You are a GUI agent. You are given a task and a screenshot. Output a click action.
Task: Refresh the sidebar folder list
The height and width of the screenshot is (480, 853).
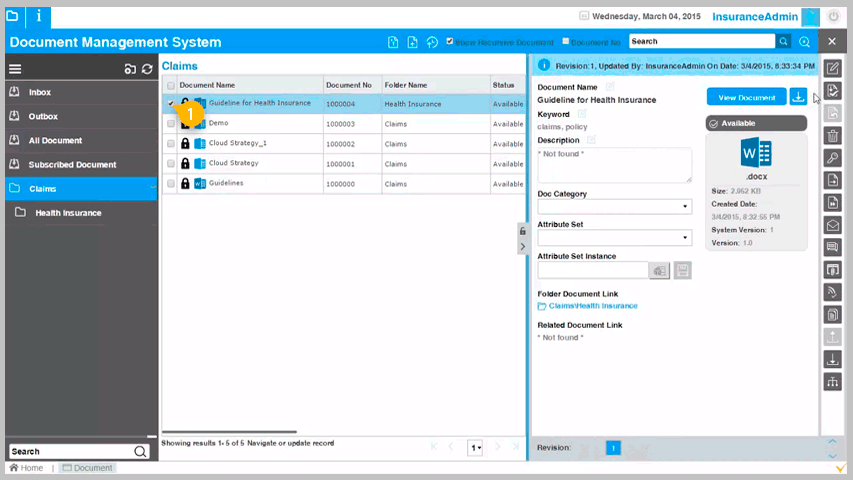[147, 69]
